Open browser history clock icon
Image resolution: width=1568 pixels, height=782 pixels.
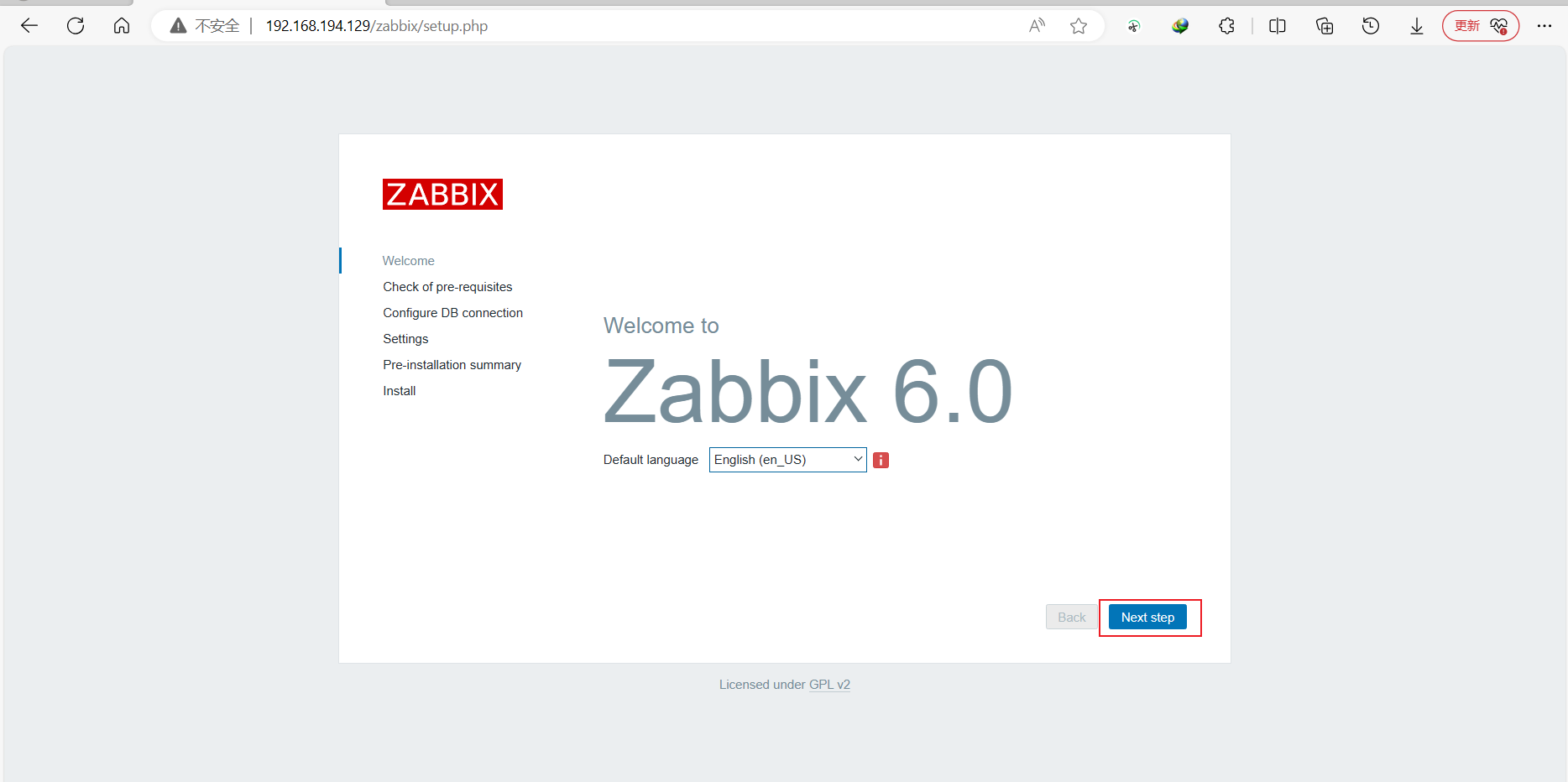(x=1371, y=26)
